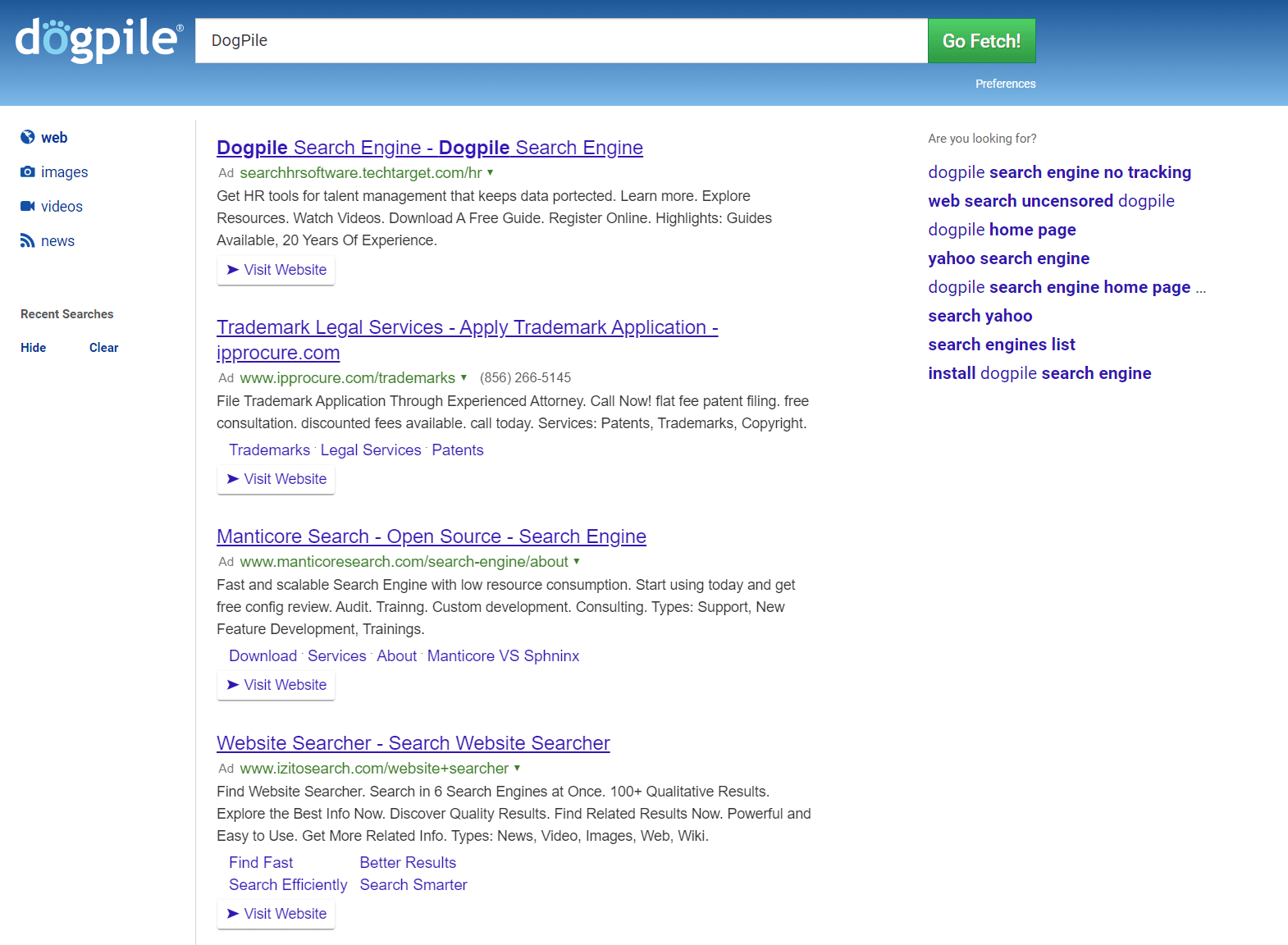Click Visit Website under the Website Searcher ad
This screenshot has height=945, width=1288.
pyautogui.click(x=276, y=914)
